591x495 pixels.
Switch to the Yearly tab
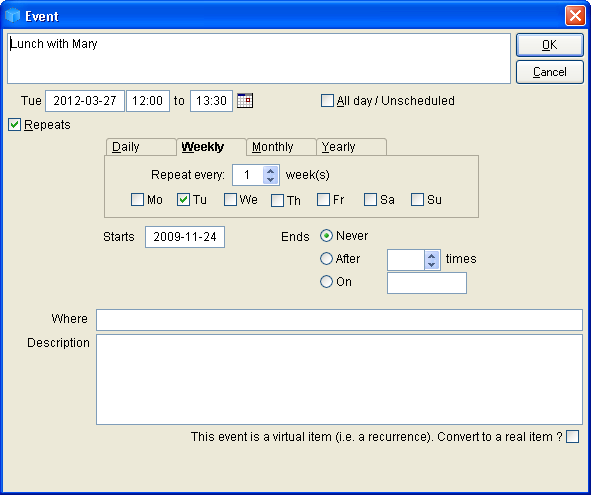[351, 147]
